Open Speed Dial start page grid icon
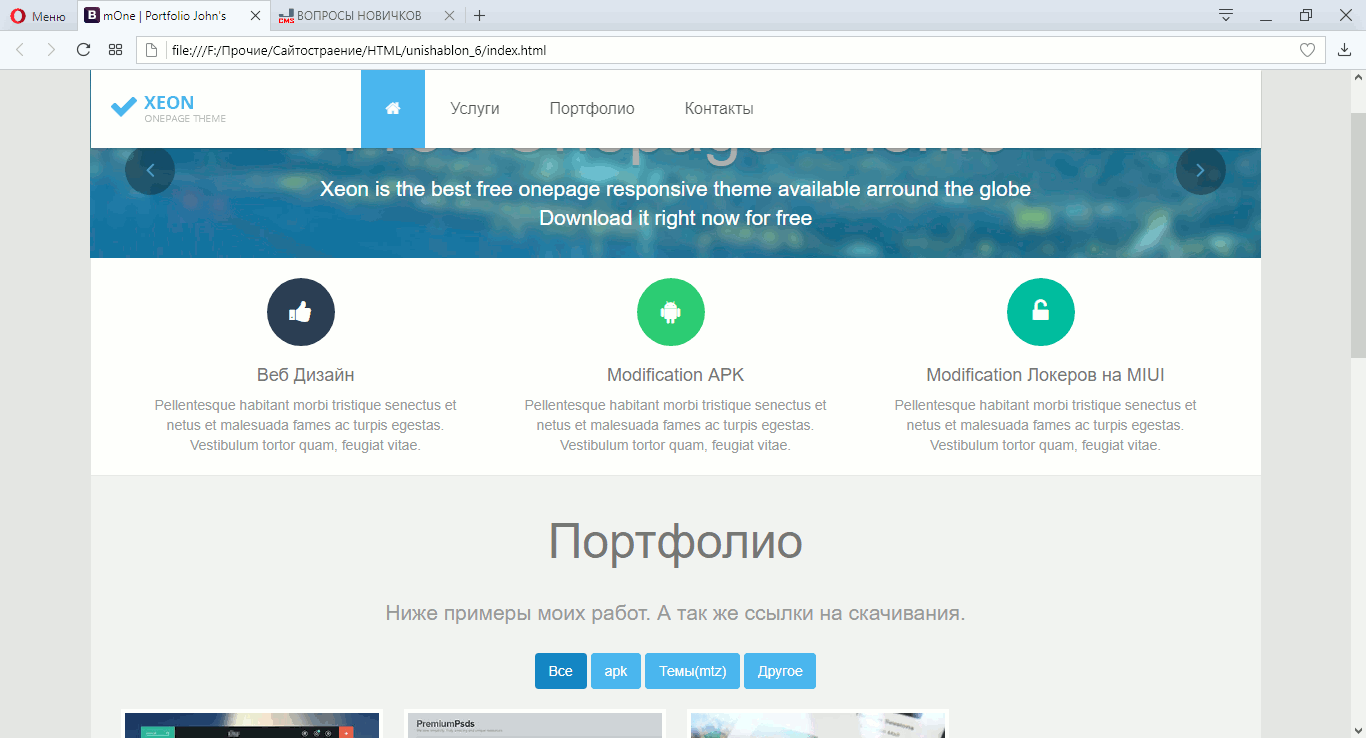Screen dimensions: 1366x738 tap(116, 50)
